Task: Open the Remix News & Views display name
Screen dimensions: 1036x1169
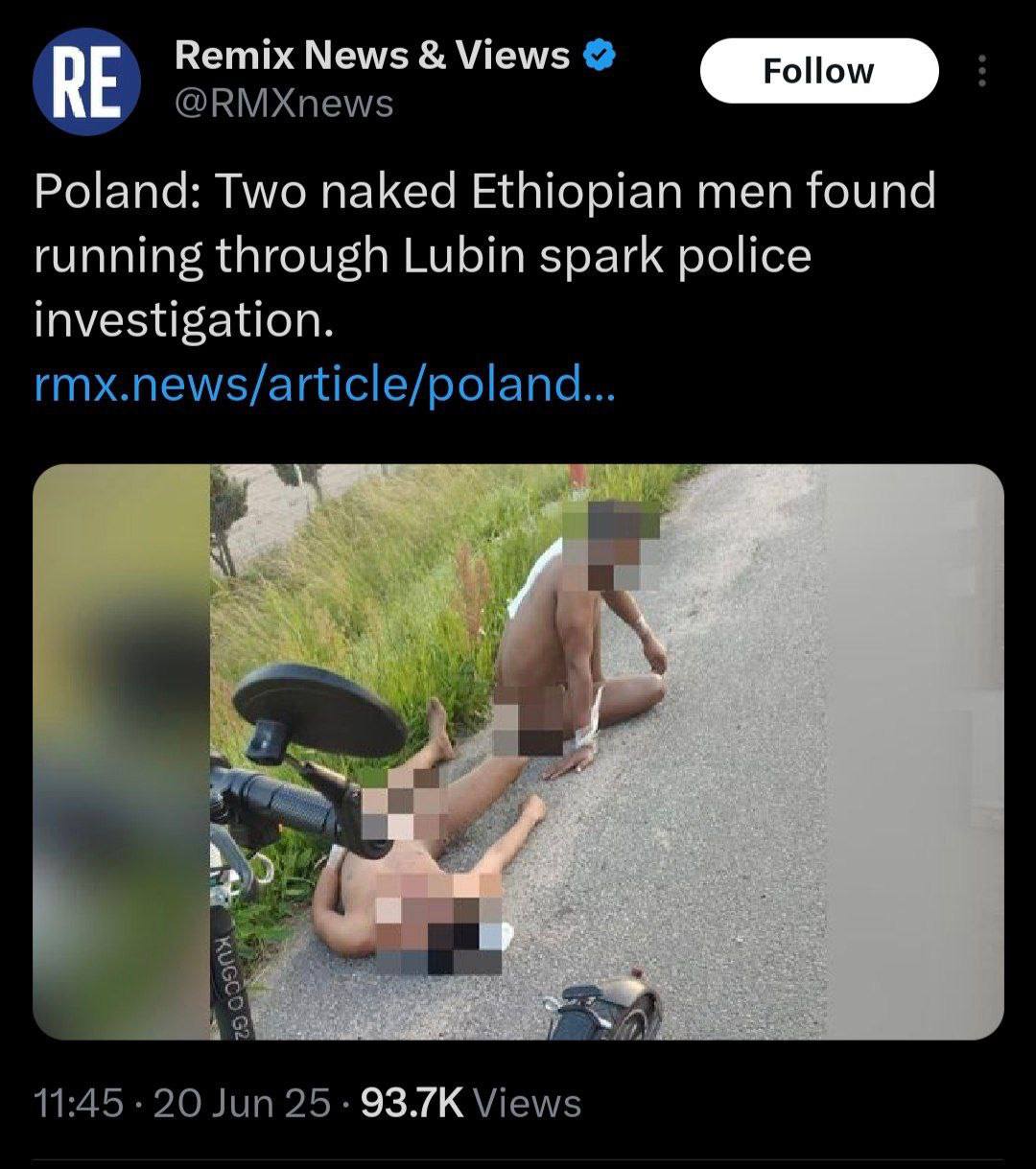Action: [372, 57]
